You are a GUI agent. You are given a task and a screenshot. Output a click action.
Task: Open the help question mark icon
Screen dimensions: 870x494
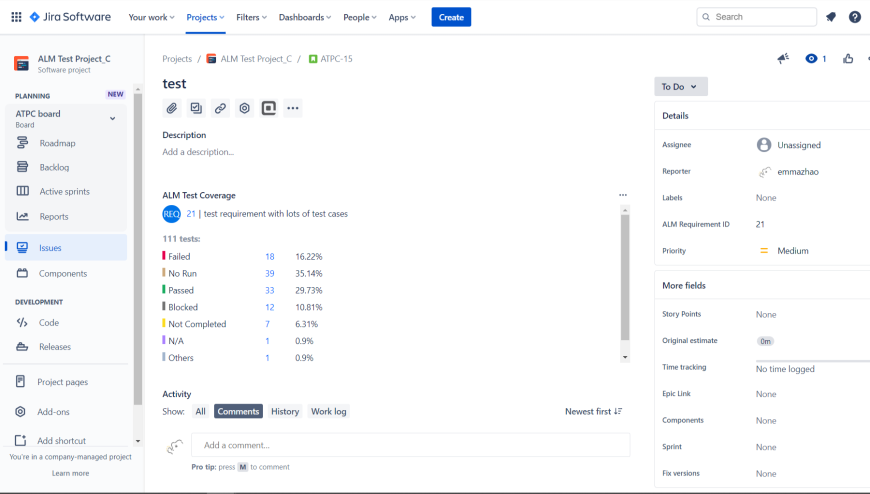[x=855, y=17]
